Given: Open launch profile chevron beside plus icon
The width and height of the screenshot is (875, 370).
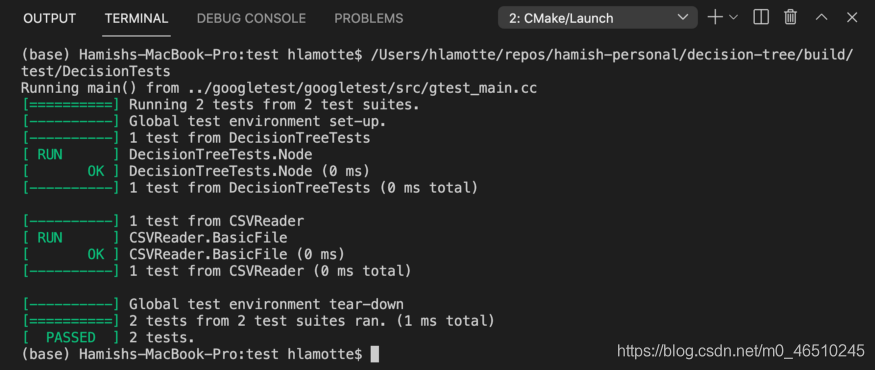Looking at the screenshot, I should pos(733,17).
